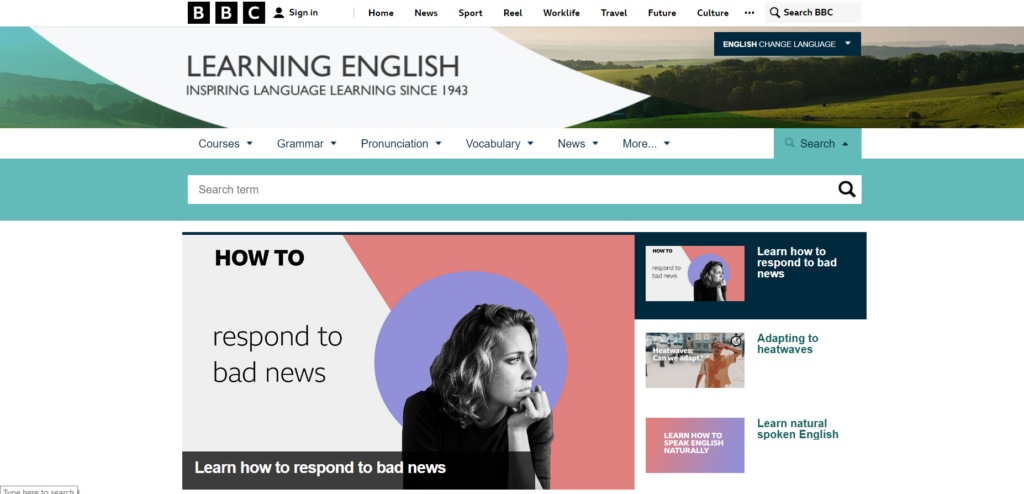Expand the More... menu
The width and height of the screenshot is (1024, 494).
[646, 144]
